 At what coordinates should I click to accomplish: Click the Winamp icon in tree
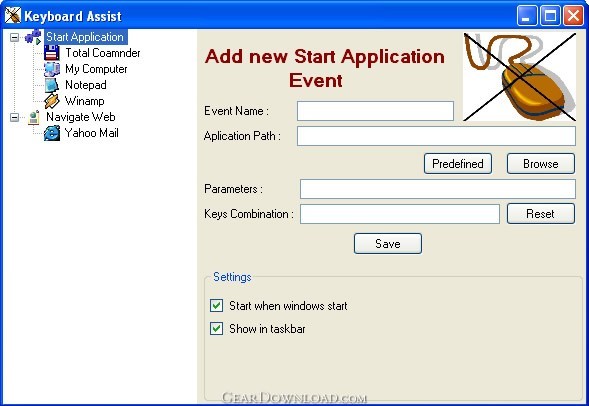click(51, 101)
